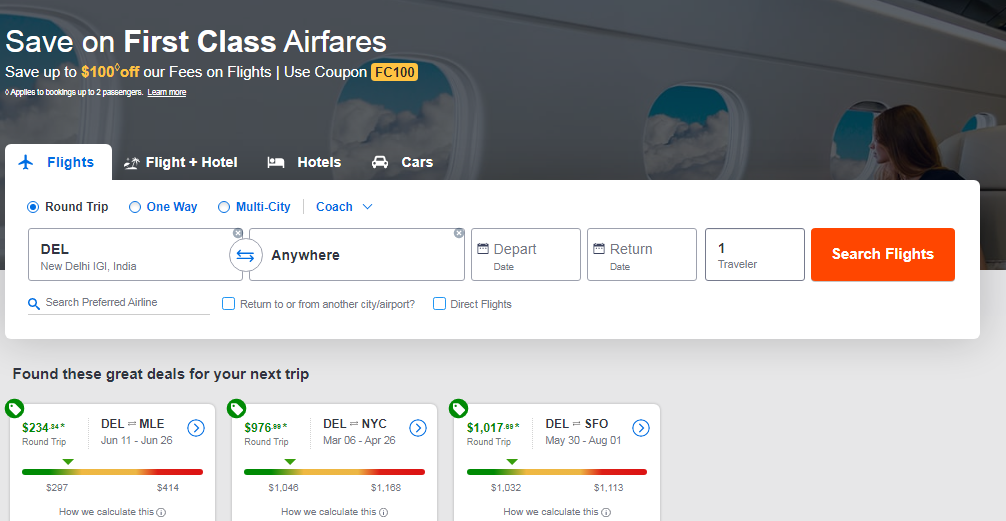Viewport: 1006px width, 521px height.
Task: Select the One Way radio button
Action: (135, 207)
